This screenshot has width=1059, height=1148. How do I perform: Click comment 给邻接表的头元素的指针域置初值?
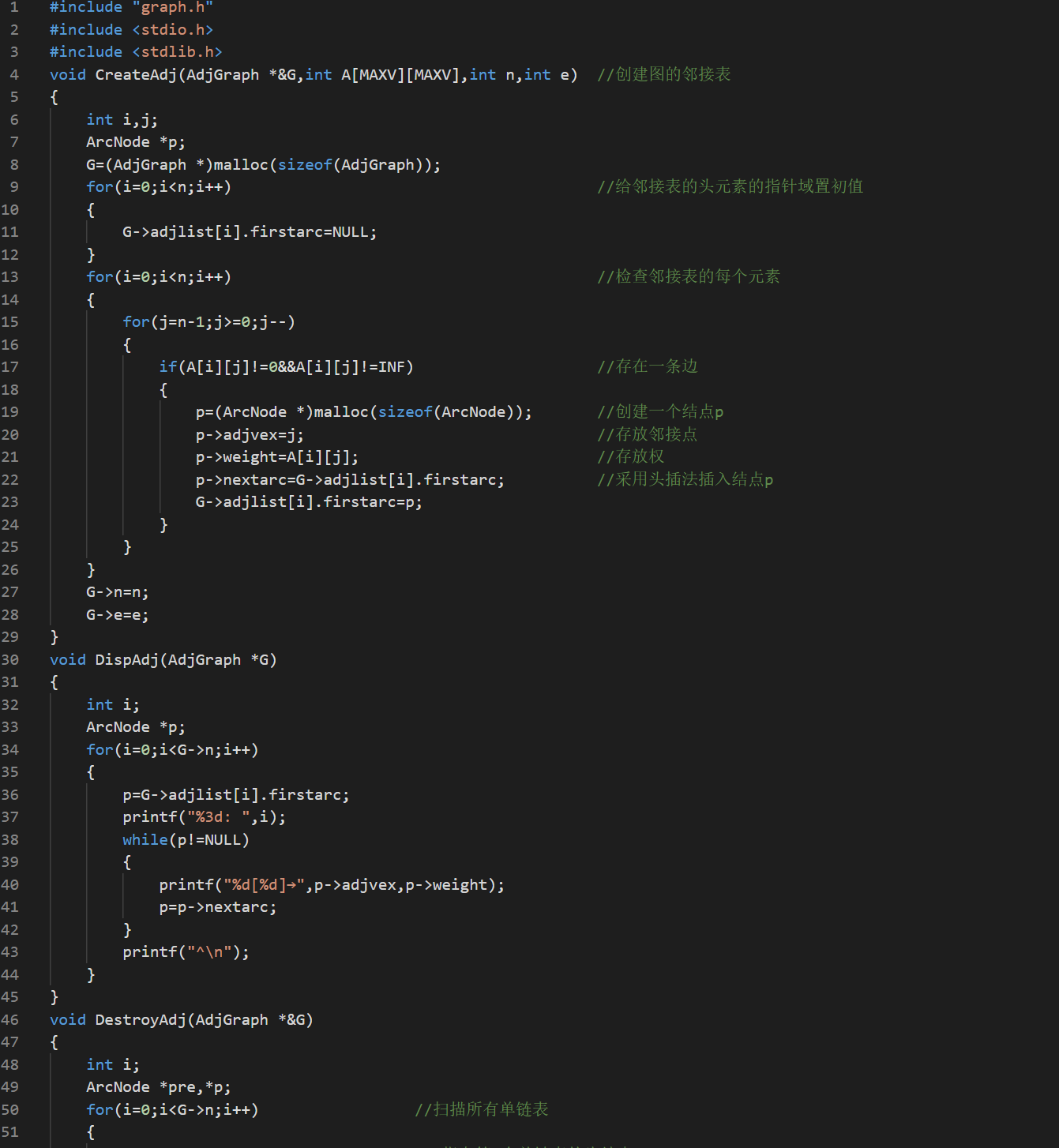click(x=730, y=186)
